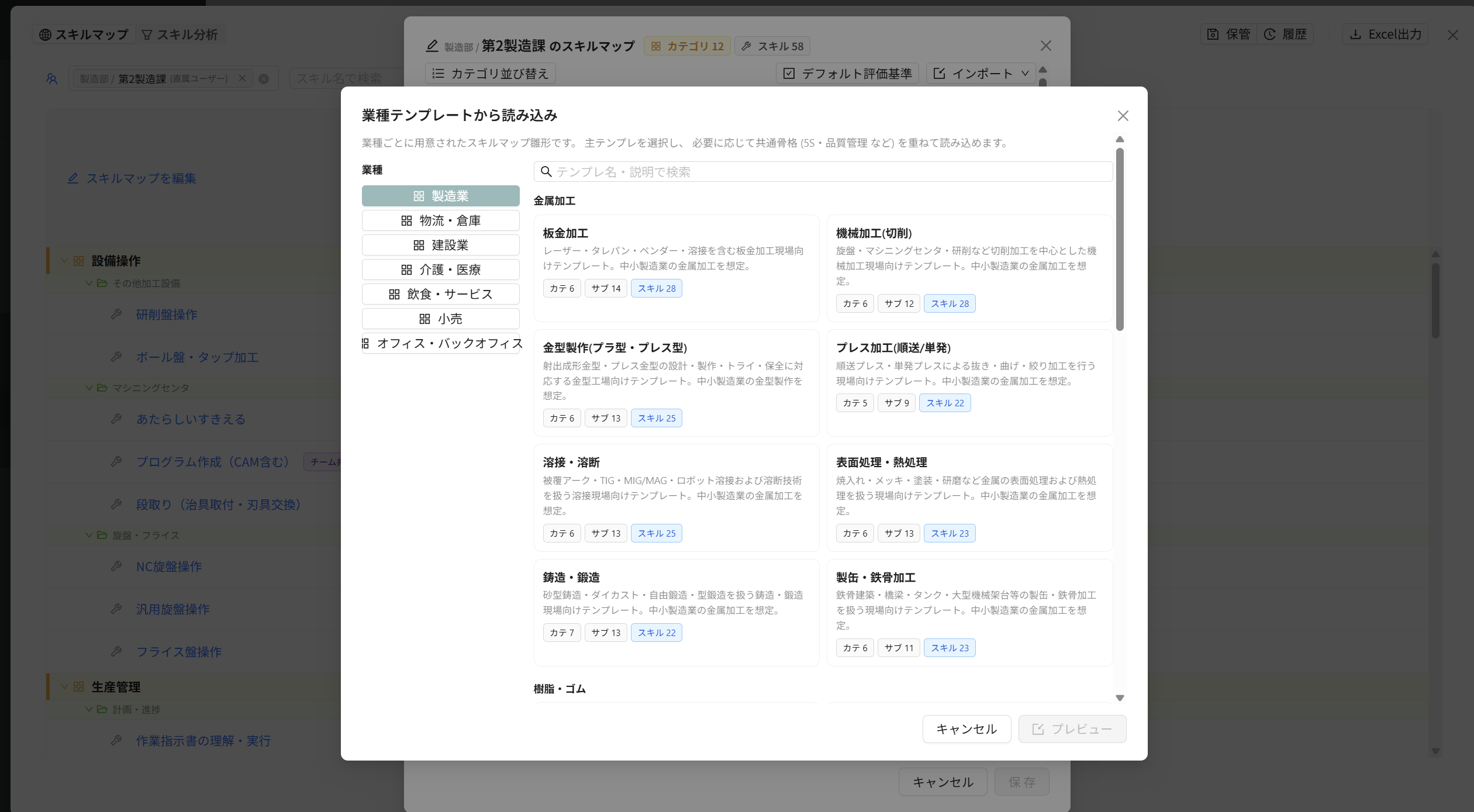Choose the 機械加工(切削) template card

tap(969, 268)
